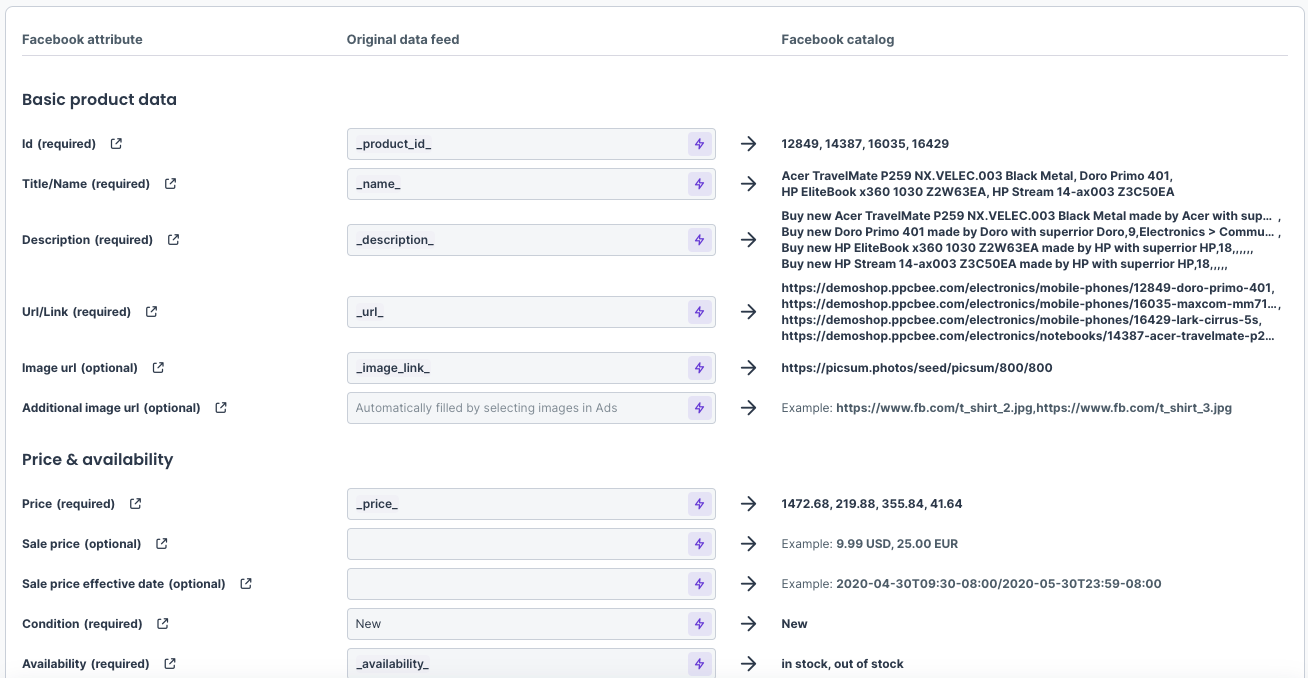The height and width of the screenshot is (678, 1308).
Task: Click the empty Sale price input field
Action: pos(515,544)
